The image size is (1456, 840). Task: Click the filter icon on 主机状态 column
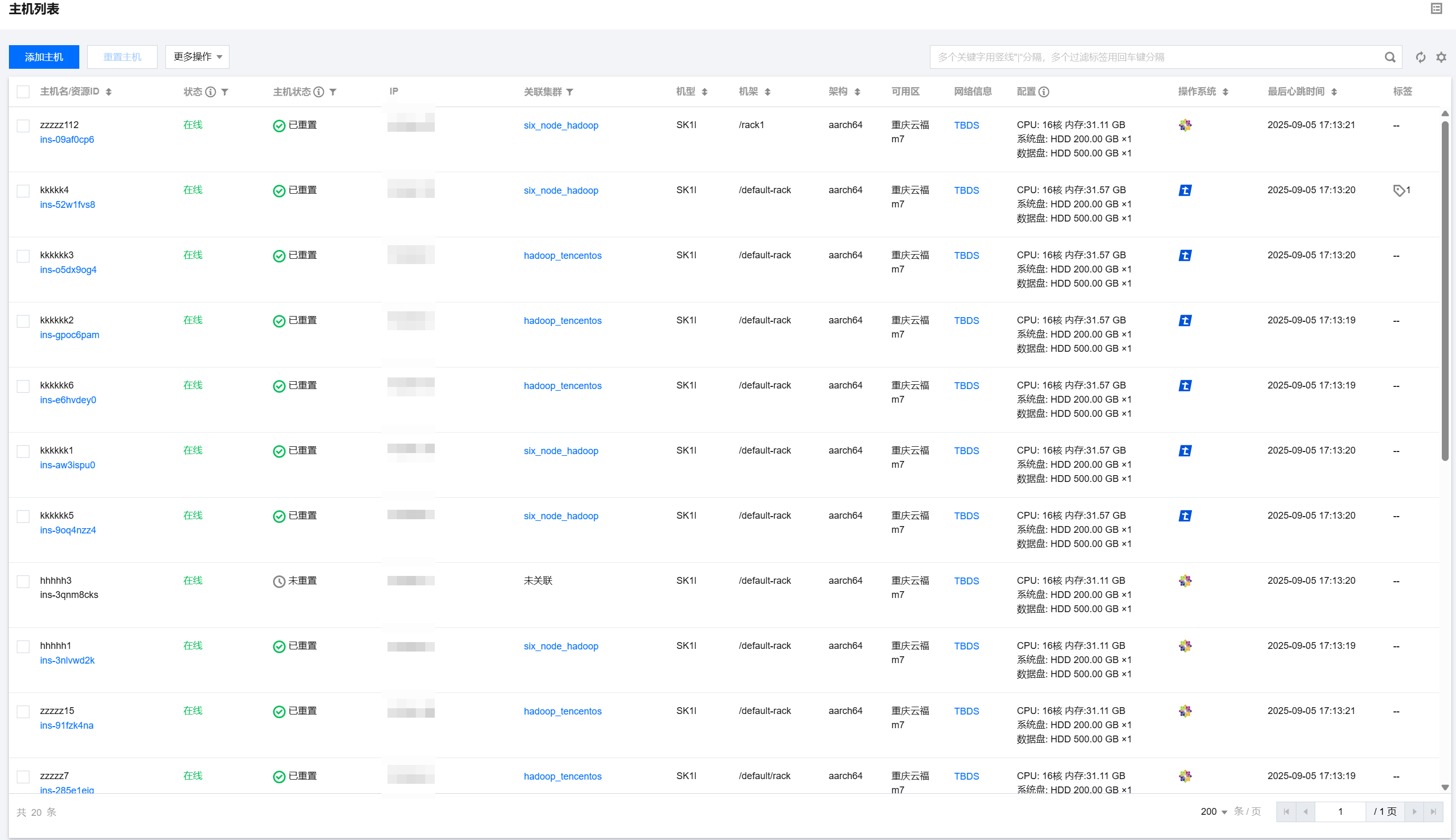tap(333, 92)
